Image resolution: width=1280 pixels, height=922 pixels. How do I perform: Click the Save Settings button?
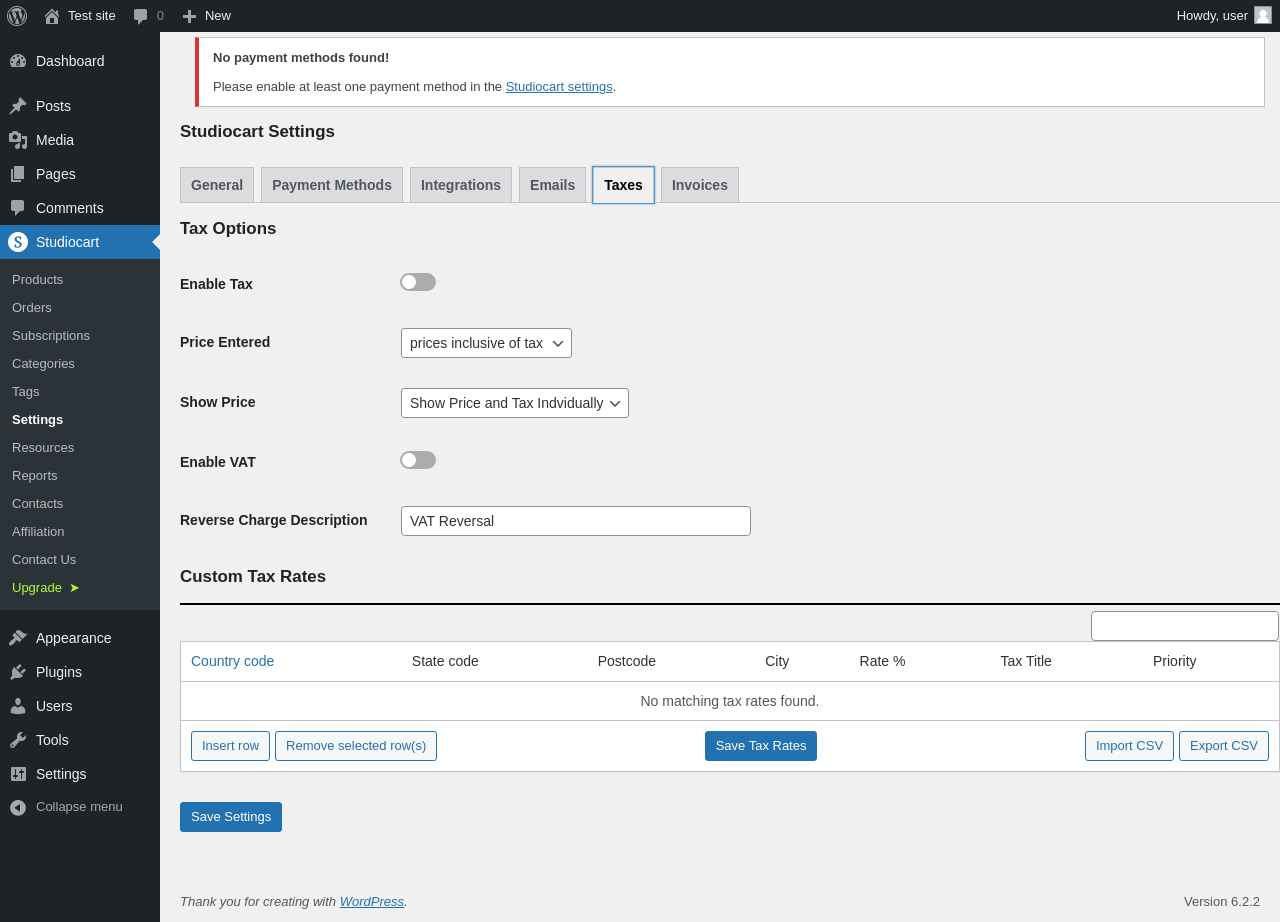pyautogui.click(x=231, y=817)
